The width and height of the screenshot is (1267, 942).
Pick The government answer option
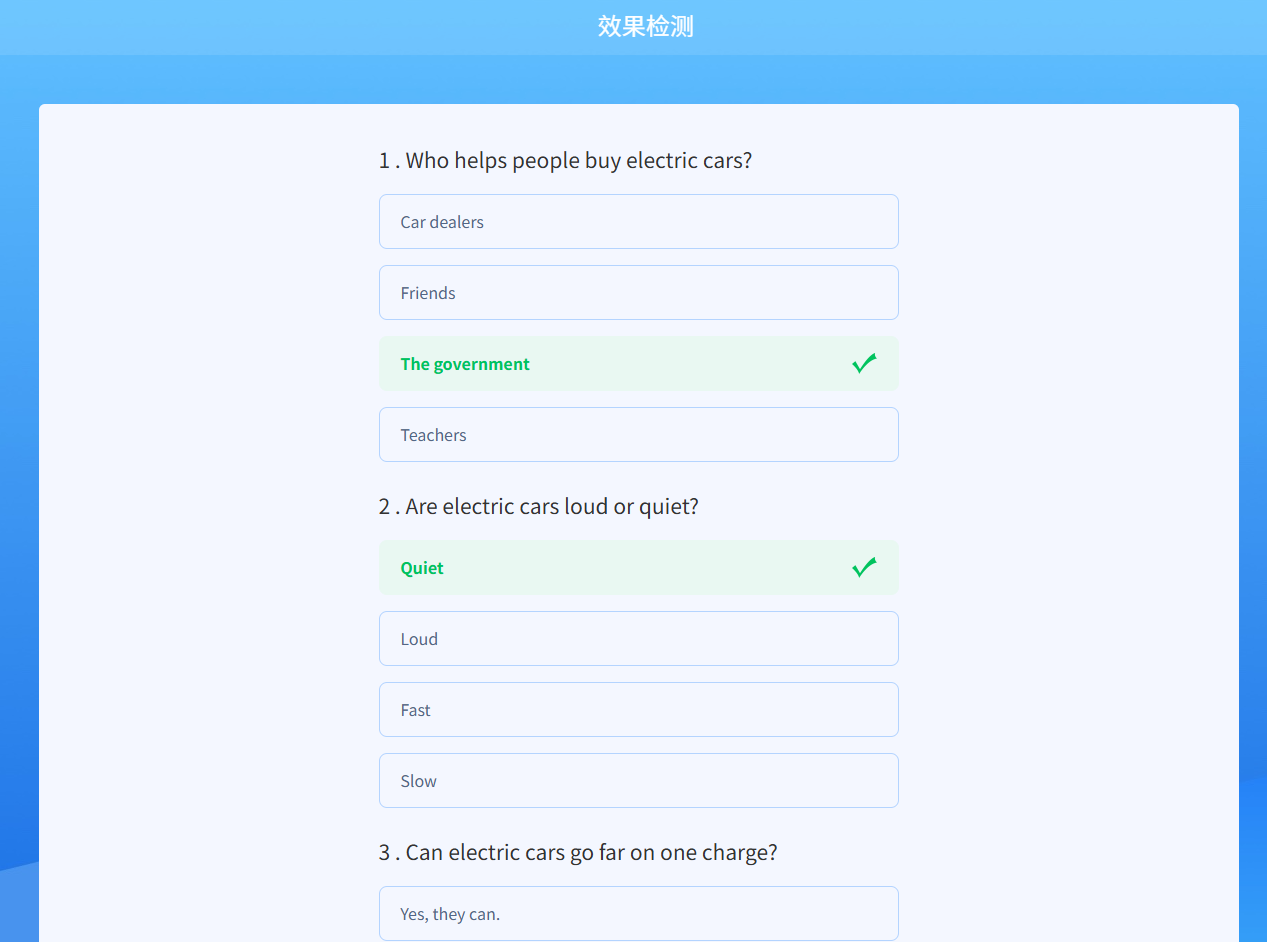pyautogui.click(x=638, y=364)
